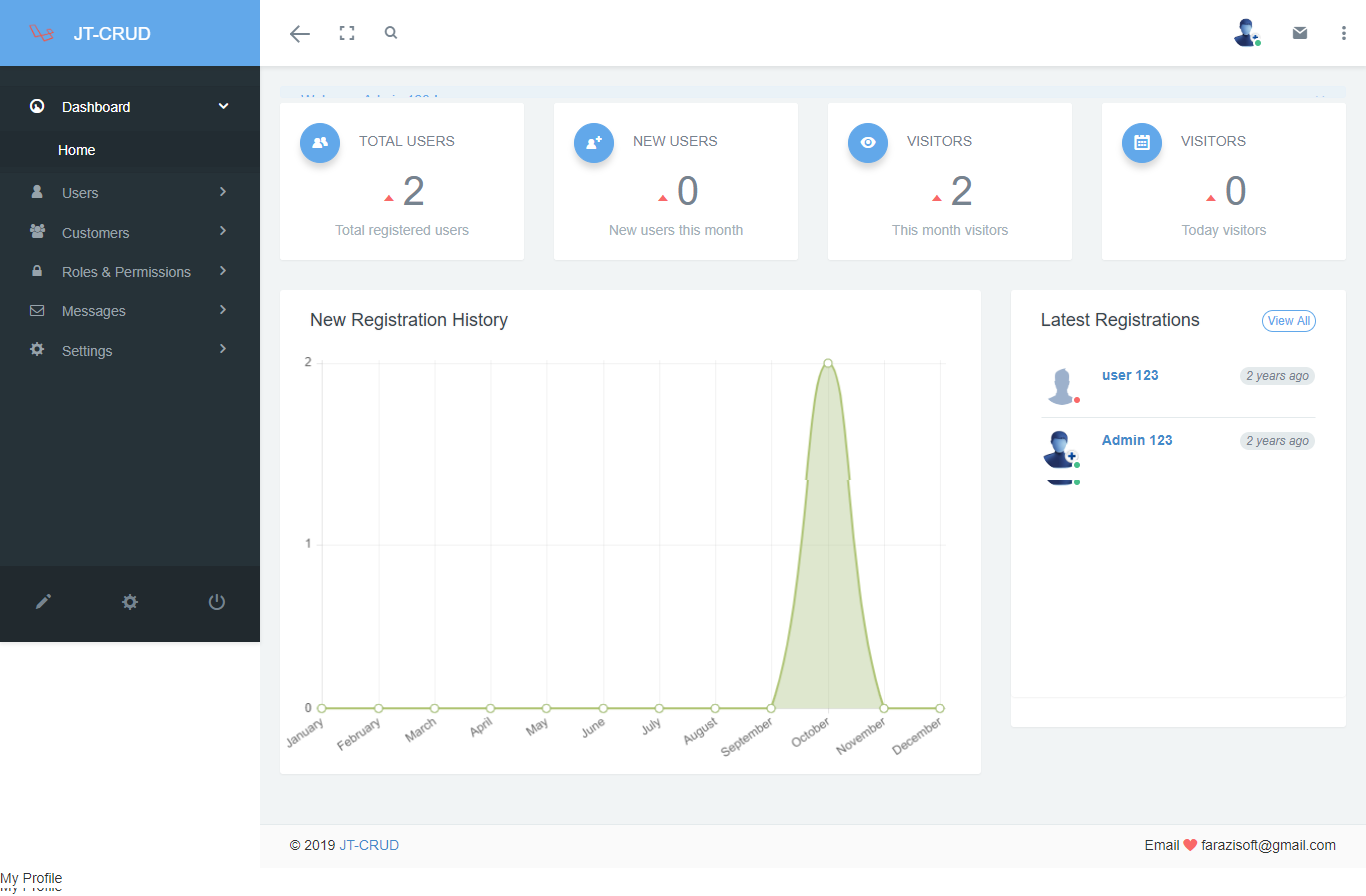Click the calendar icon on Today visitors card
Image resolution: width=1366 pixels, height=896 pixels.
pyautogui.click(x=1142, y=142)
